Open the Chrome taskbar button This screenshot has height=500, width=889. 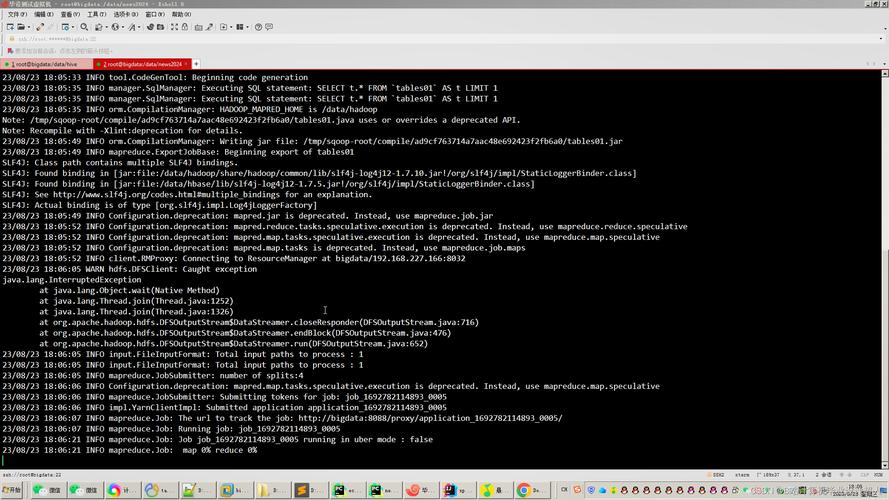pyautogui.click(x=532, y=490)
